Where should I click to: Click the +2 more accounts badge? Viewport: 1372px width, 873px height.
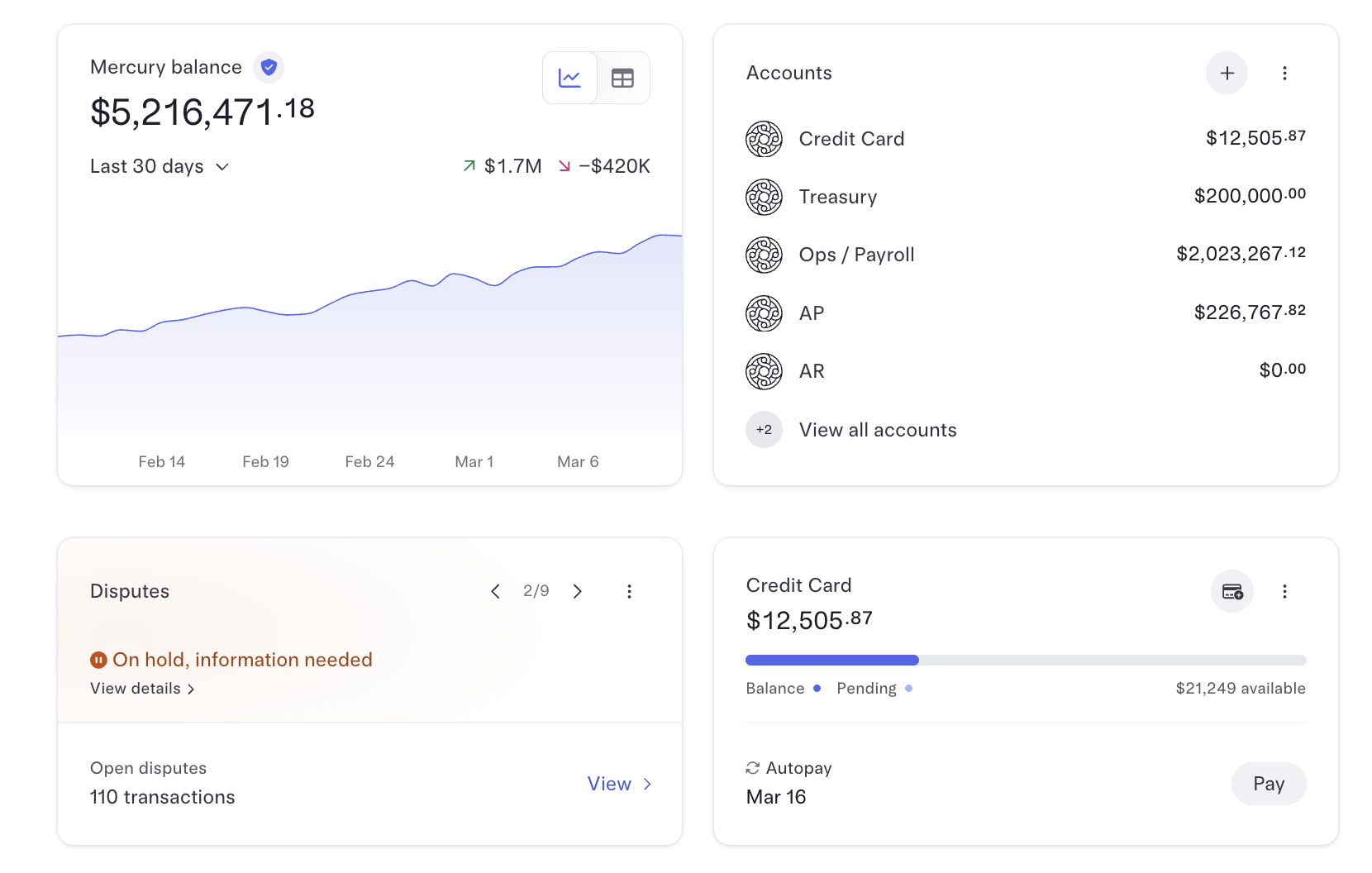764,430
